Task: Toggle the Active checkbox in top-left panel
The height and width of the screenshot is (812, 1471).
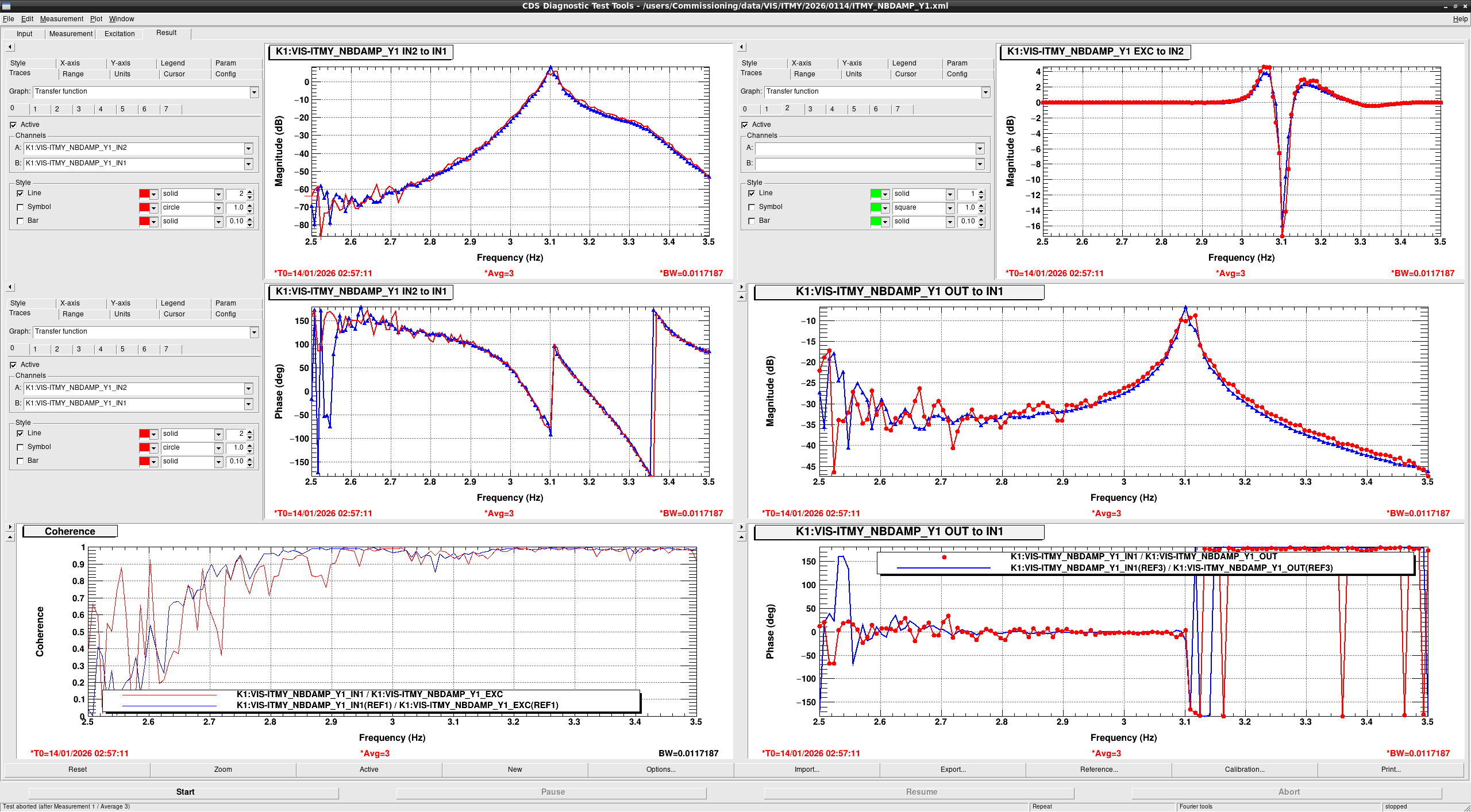Action: (x=13, y=125)
